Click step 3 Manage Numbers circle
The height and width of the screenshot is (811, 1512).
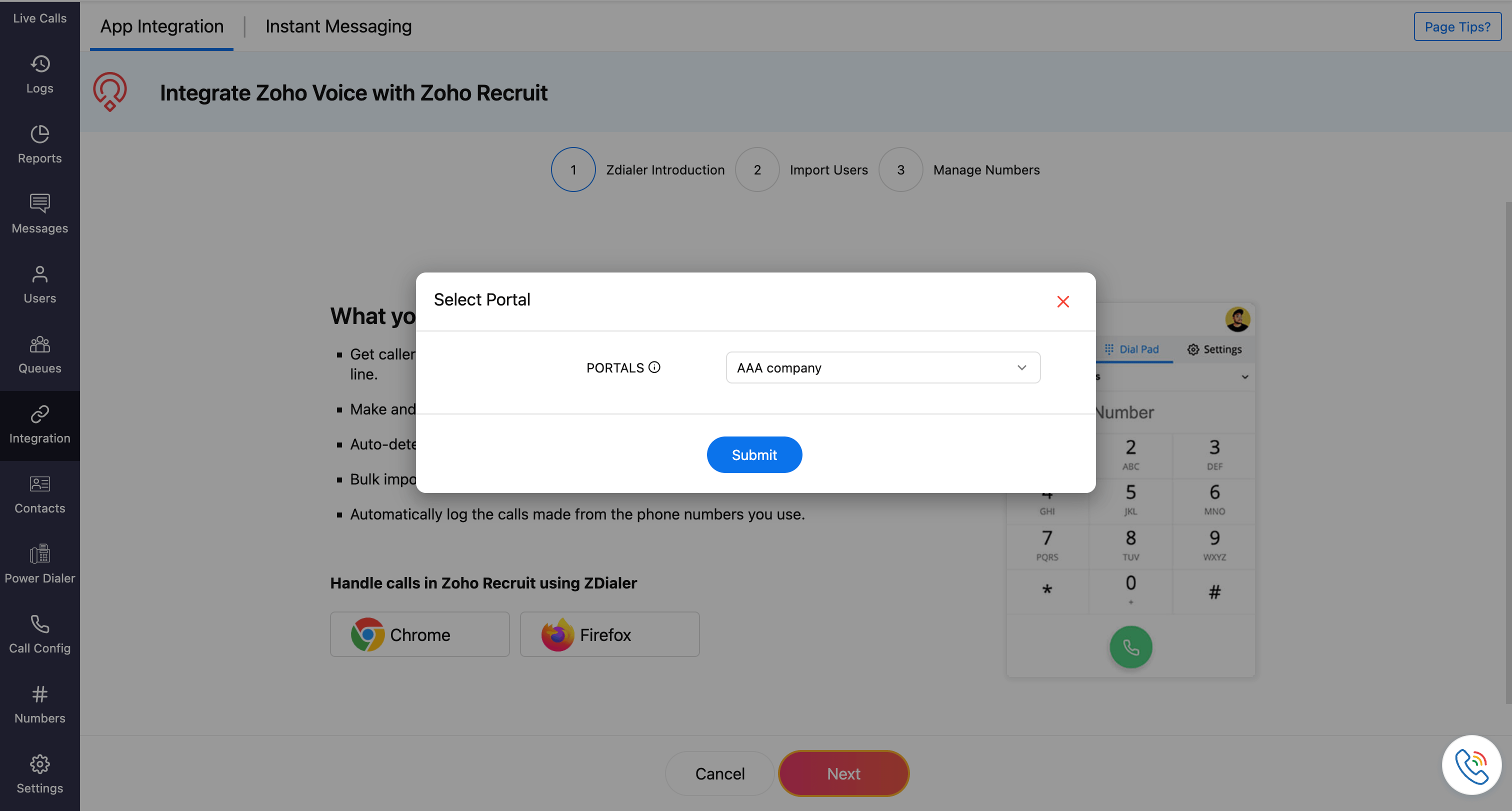point(900,169)
